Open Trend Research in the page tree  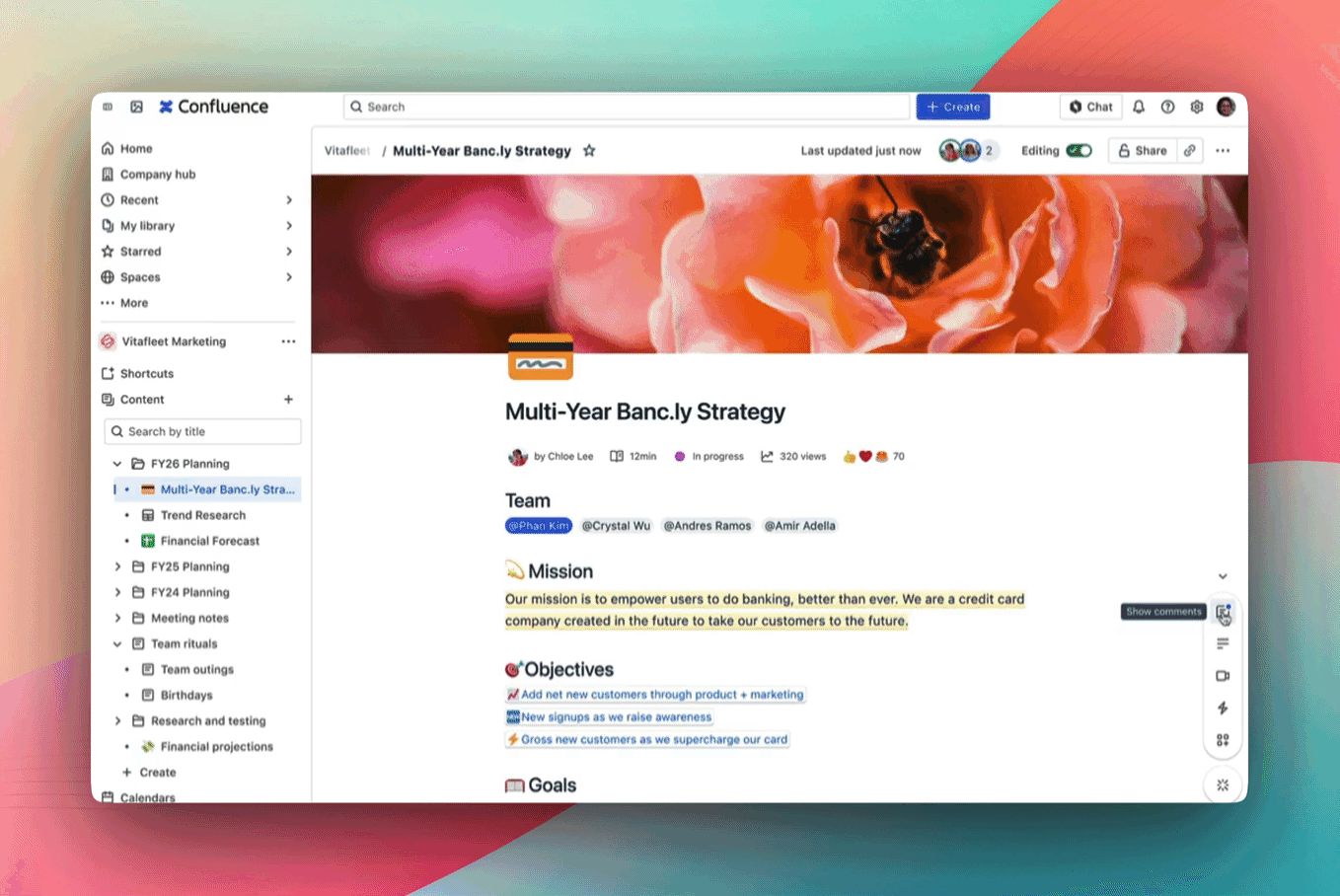[x=203, y=515]
